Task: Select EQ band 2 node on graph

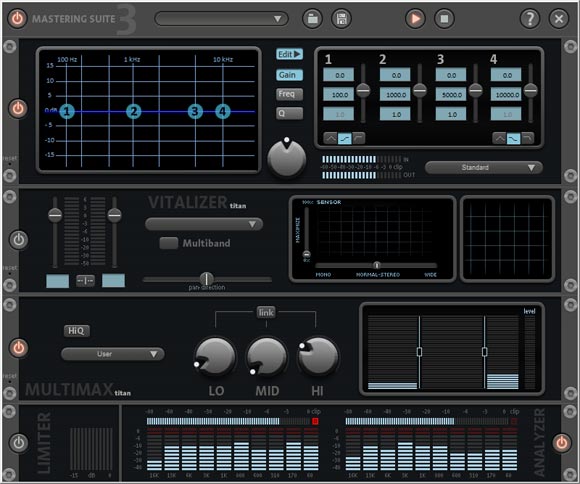Action: pyautogui.click(x=134, y=111)
